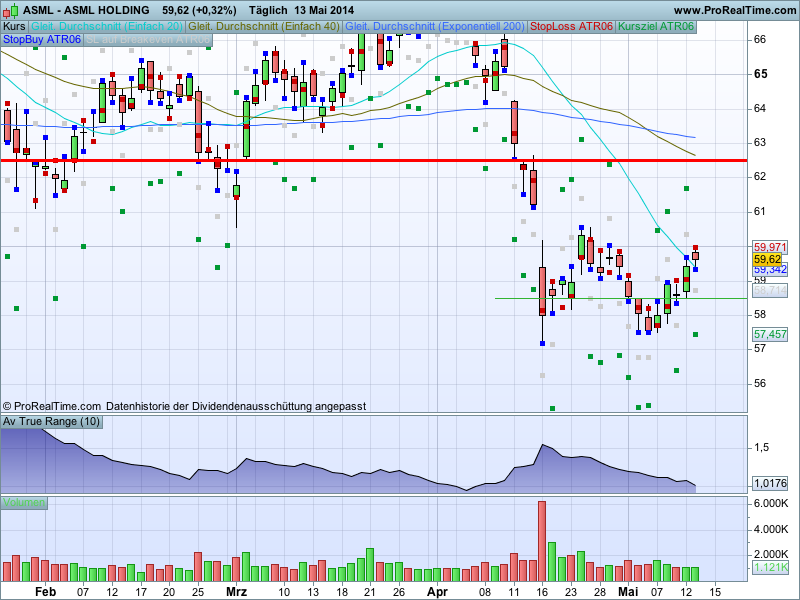The image size is (800, 600).
Task: Select the faded SL auf Breakeven ATR06 label
Action: [x=147, y=39]
